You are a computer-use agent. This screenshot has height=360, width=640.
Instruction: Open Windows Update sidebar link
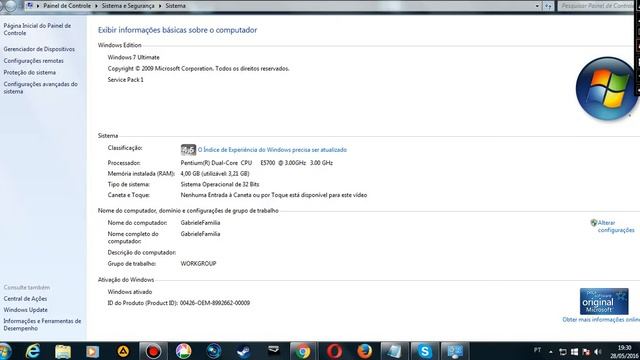pyautogui.click(x=25, y=310)
